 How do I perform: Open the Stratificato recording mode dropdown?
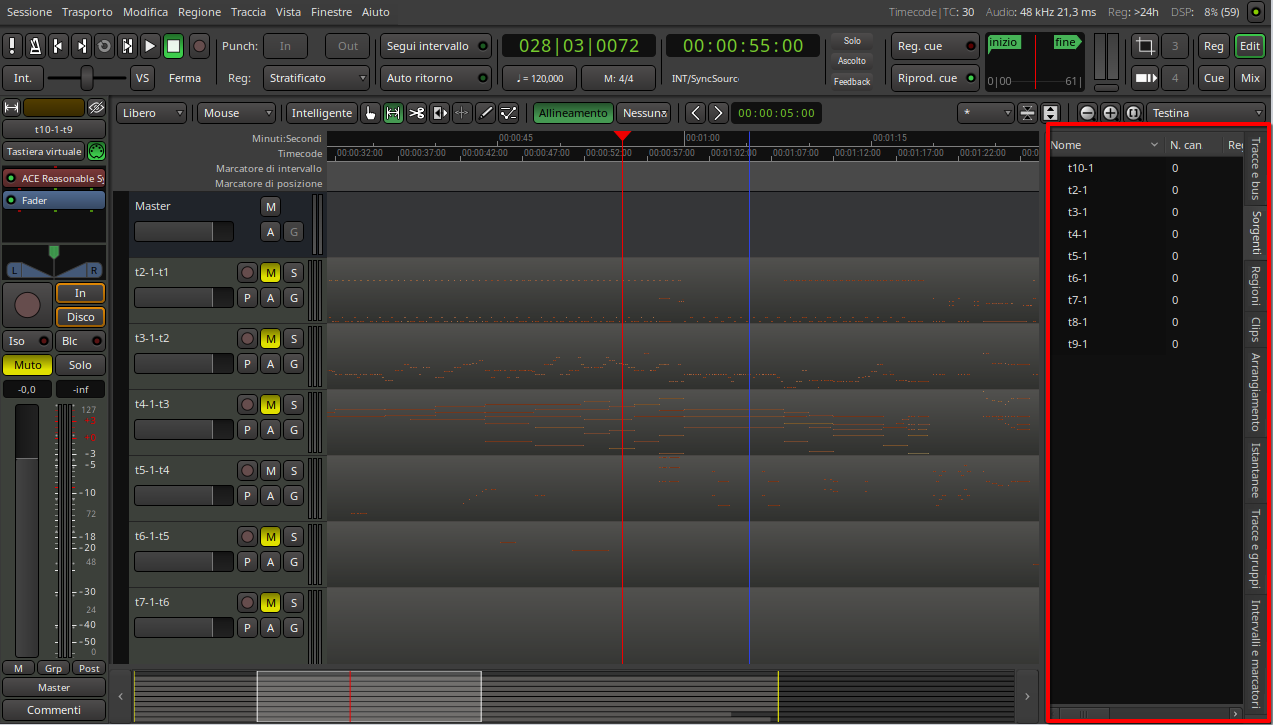[317, 78]
